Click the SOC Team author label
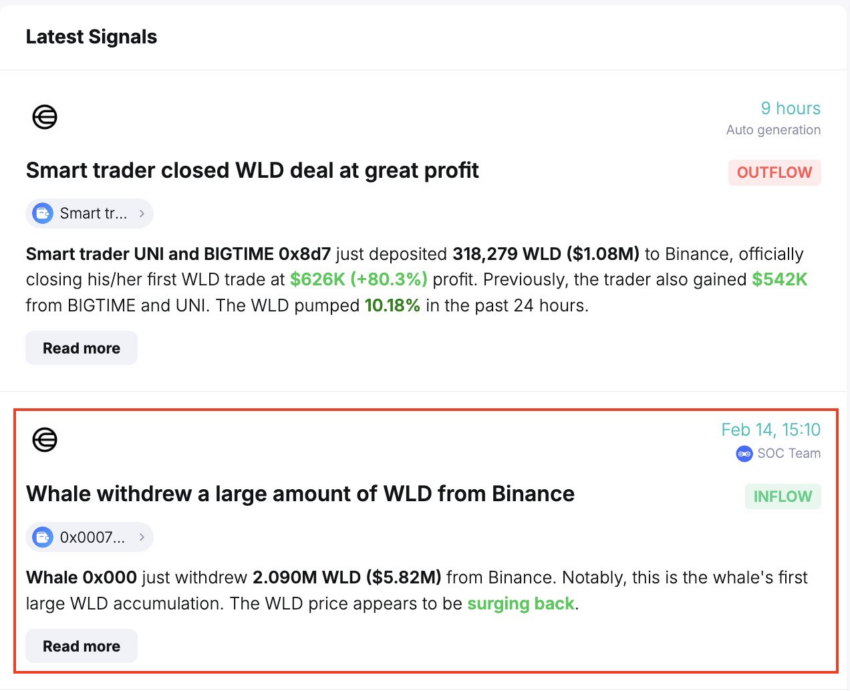The height and width of the screenshot is (691, 850). tap(789, 454)
